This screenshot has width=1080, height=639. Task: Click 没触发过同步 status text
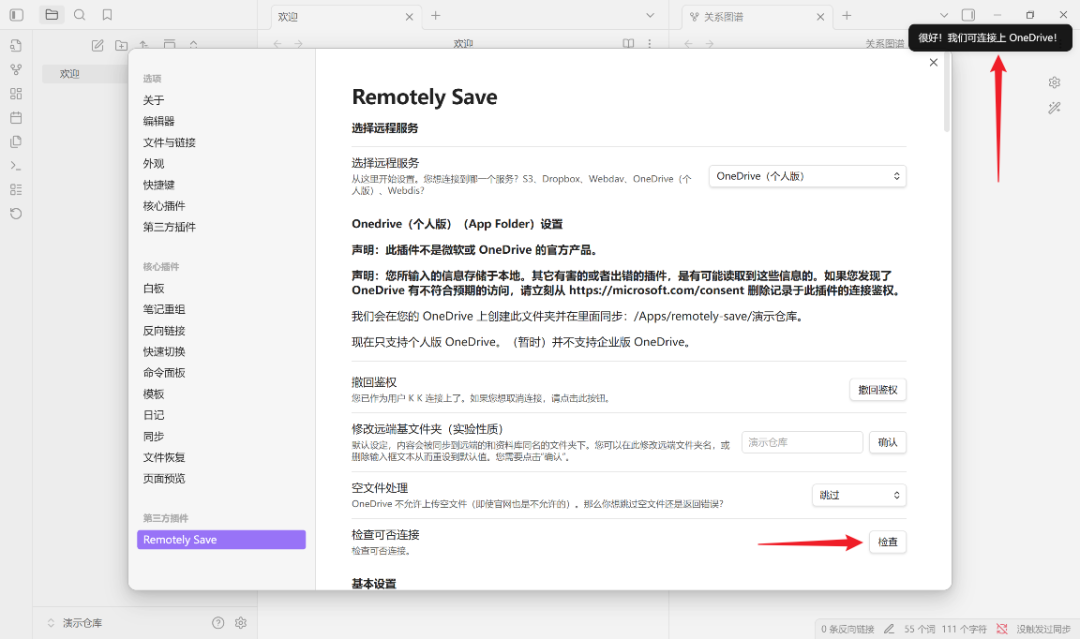1043,629
